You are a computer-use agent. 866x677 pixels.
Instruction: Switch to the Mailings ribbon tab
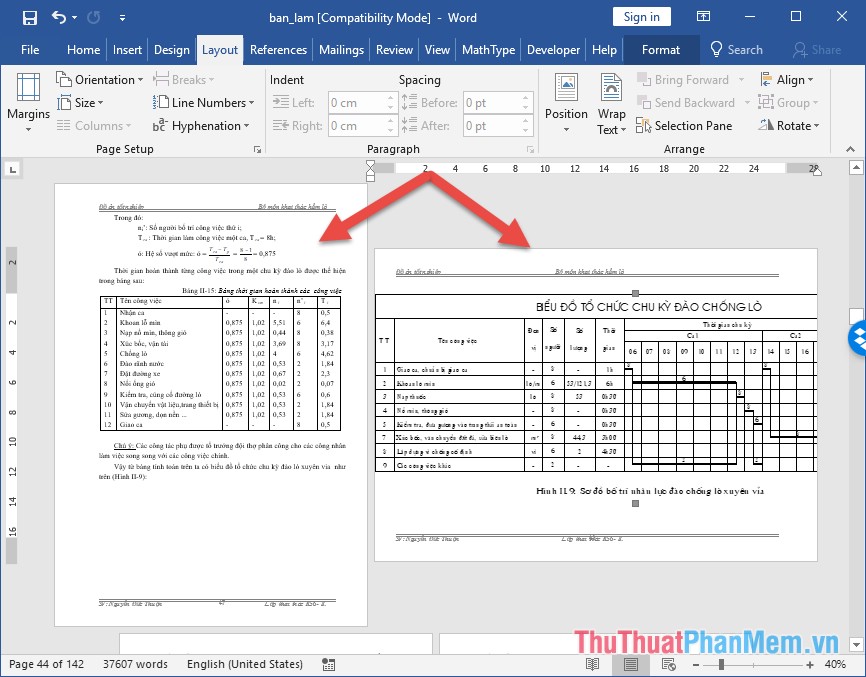pos(340,49)
